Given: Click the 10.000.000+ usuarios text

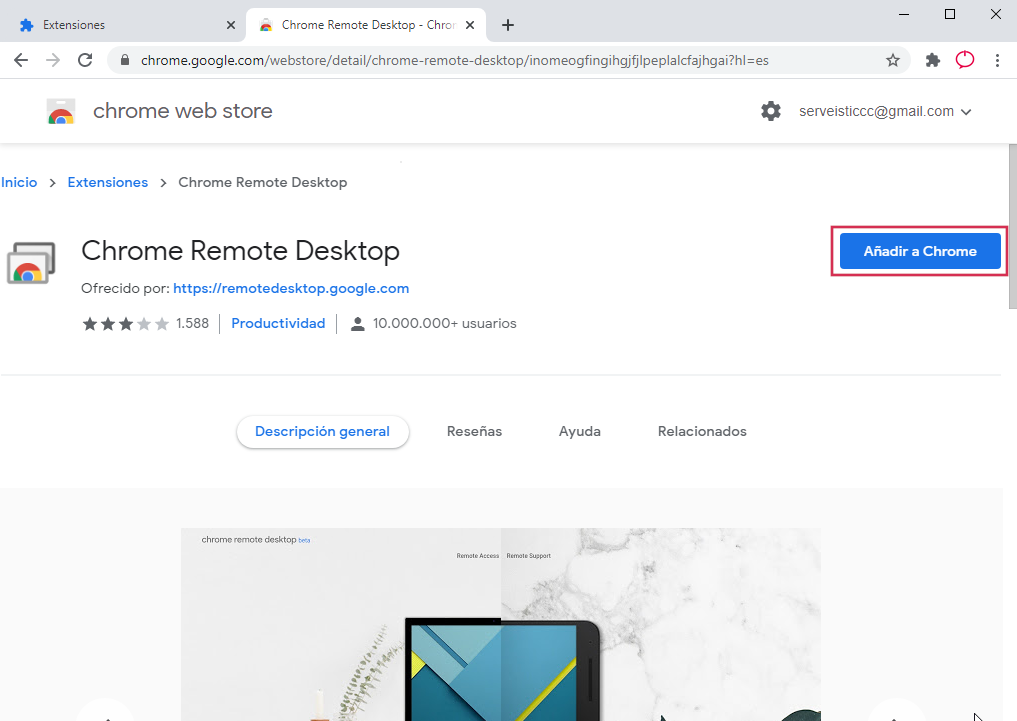Looking at the screenshot, I should tap(444, 324).
